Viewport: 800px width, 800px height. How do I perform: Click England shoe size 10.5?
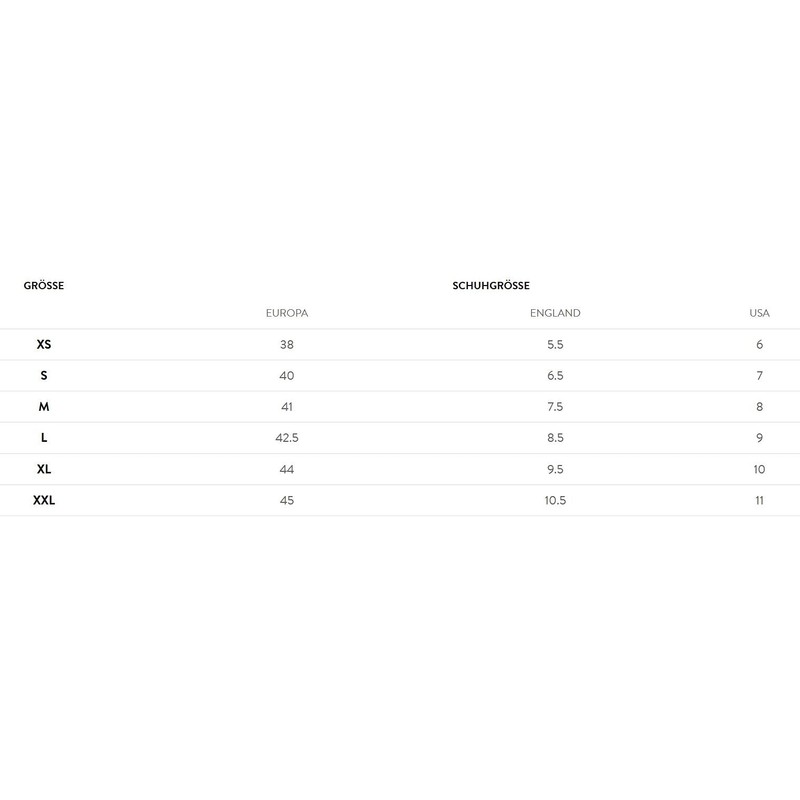pos(555,500)
